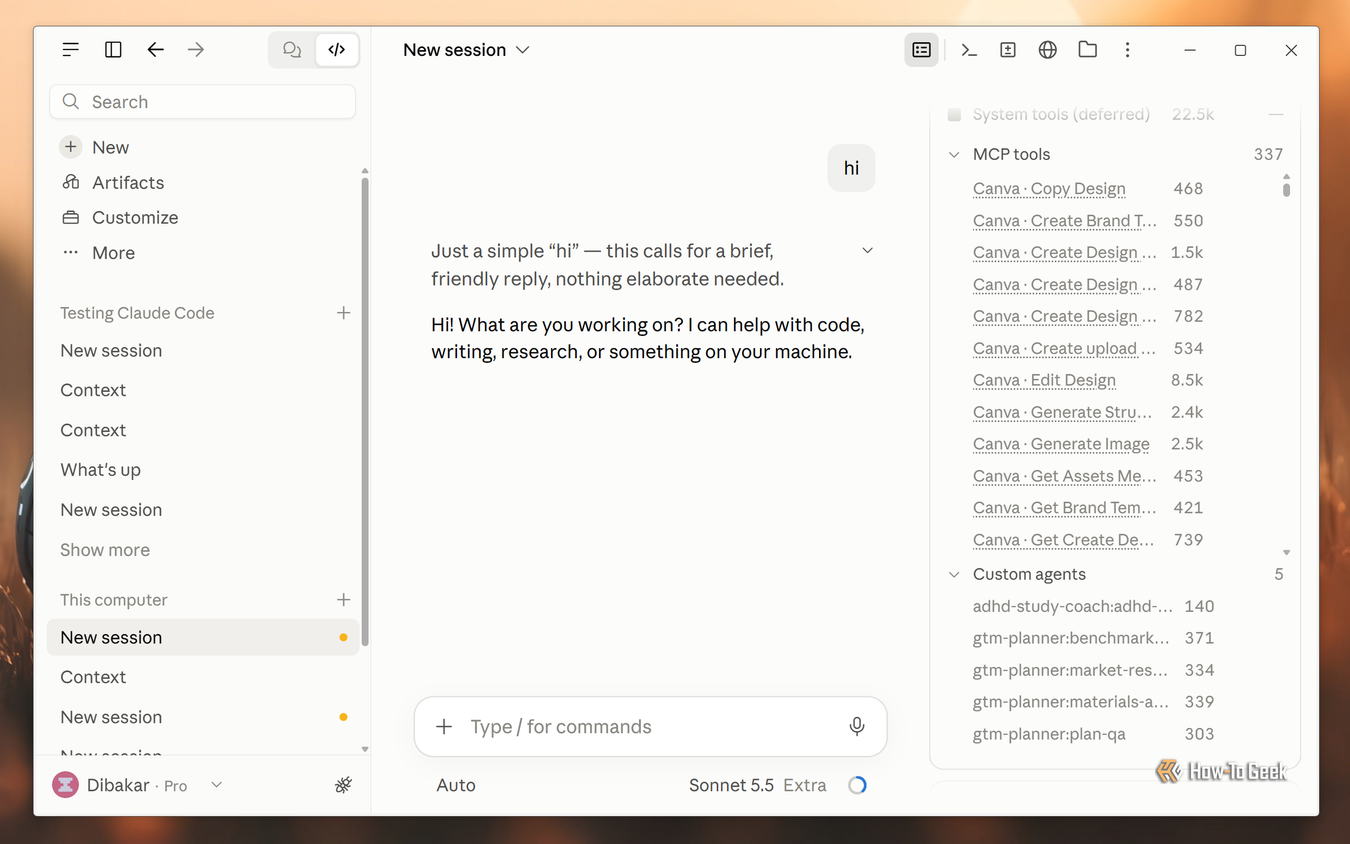Collapse the thinking summary chevron
Viewport: 1350px width, 844px height.
(x=867, y=251)
